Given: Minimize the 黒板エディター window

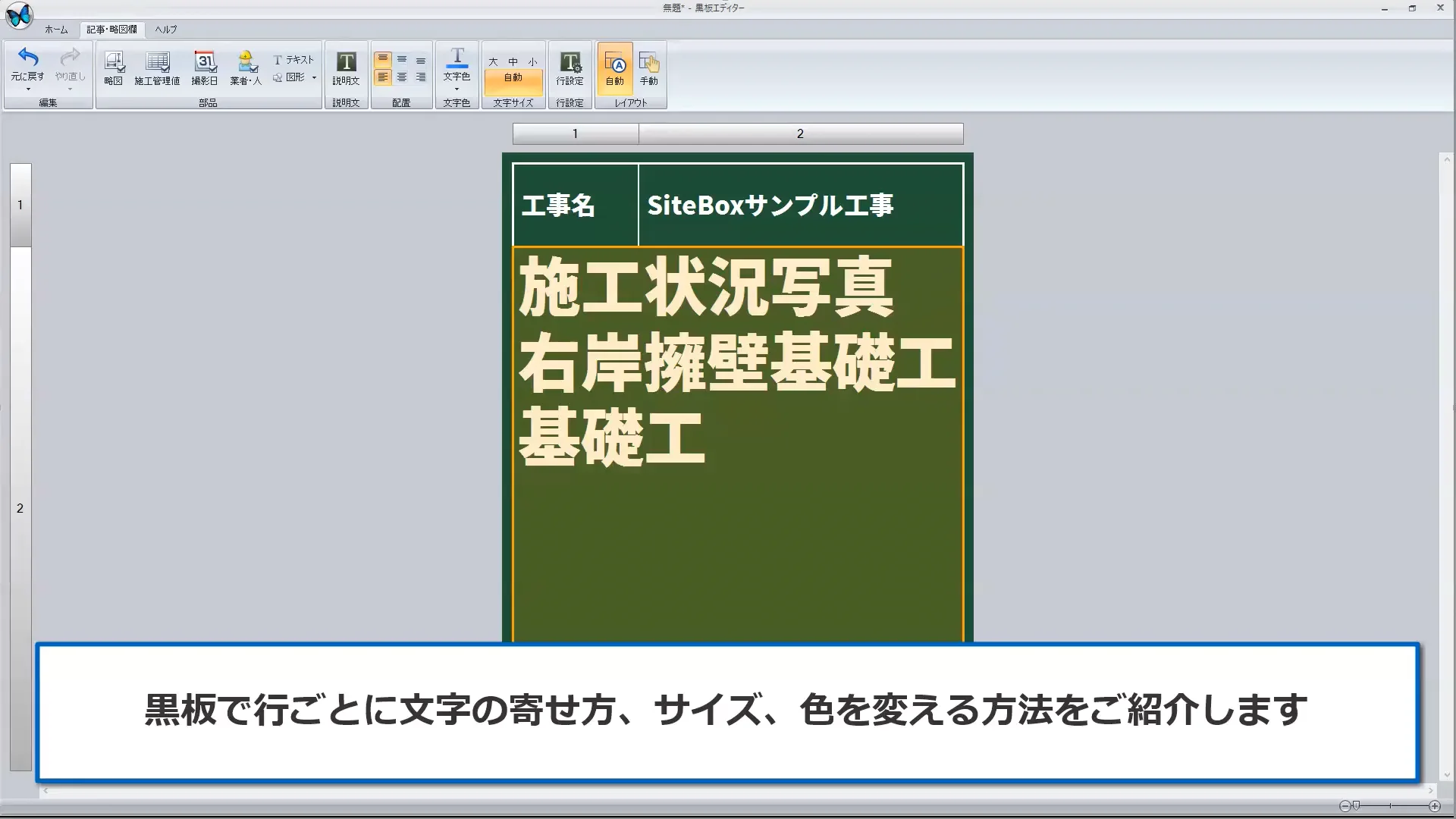Looking at the screenshot, I should pyautogui.click(x=1385, y=8).
